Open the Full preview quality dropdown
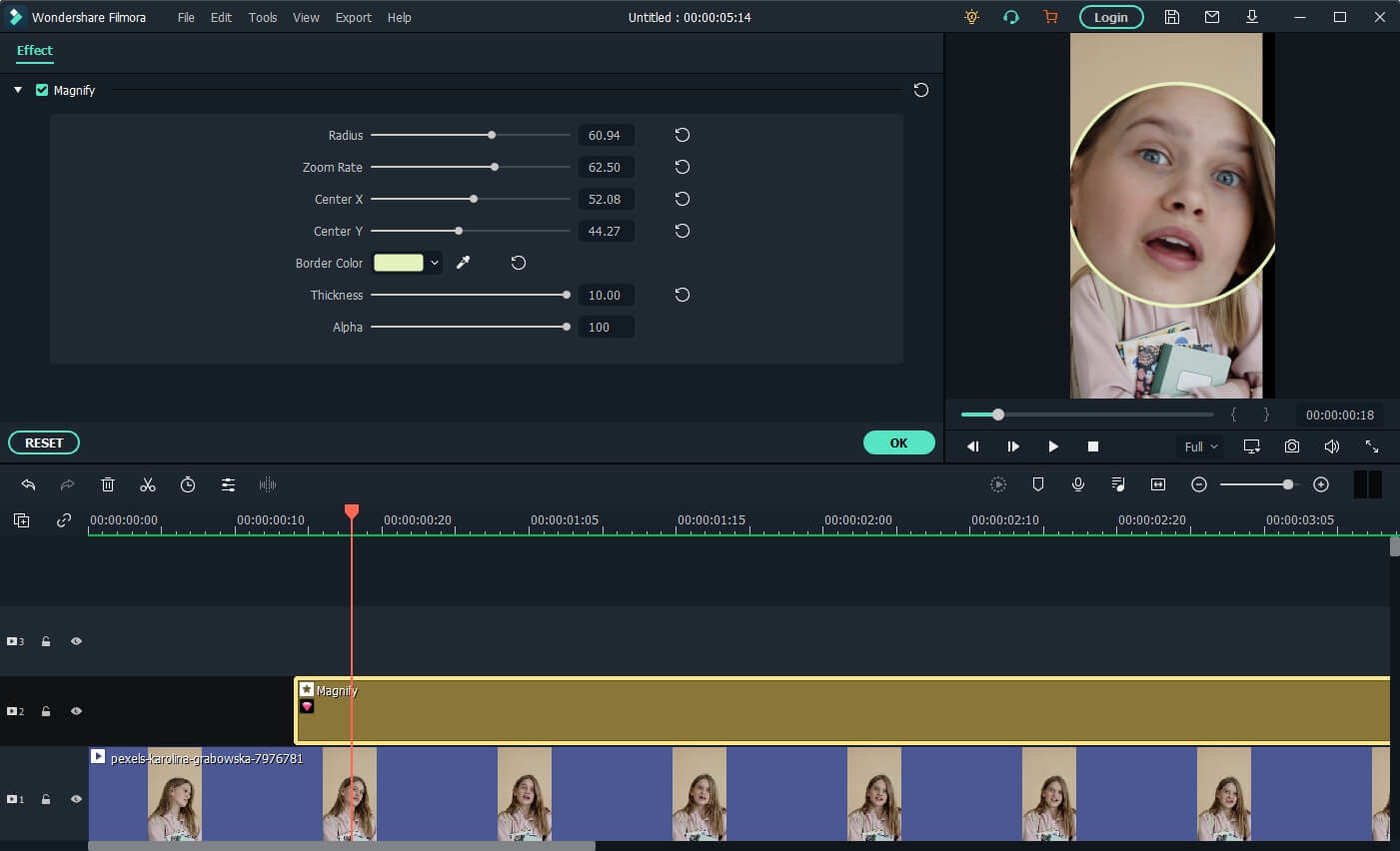 [1201, 446]
